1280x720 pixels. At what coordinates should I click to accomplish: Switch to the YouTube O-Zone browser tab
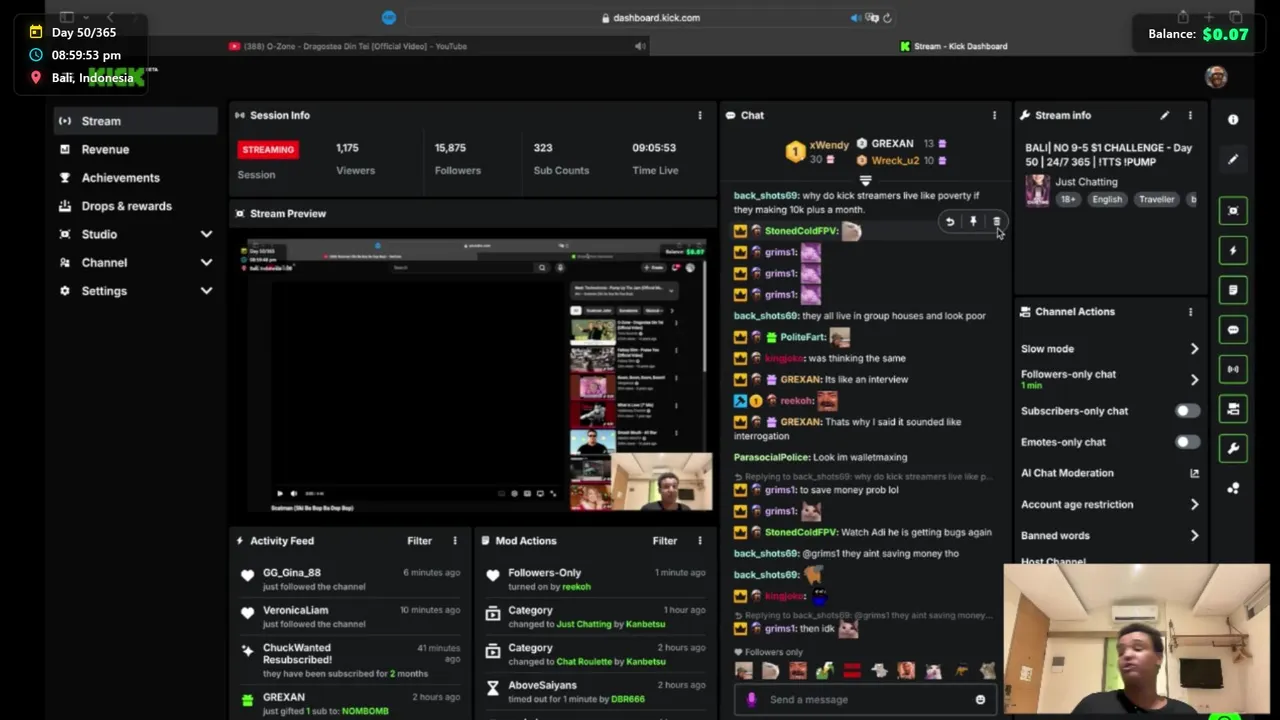(348, 46)
